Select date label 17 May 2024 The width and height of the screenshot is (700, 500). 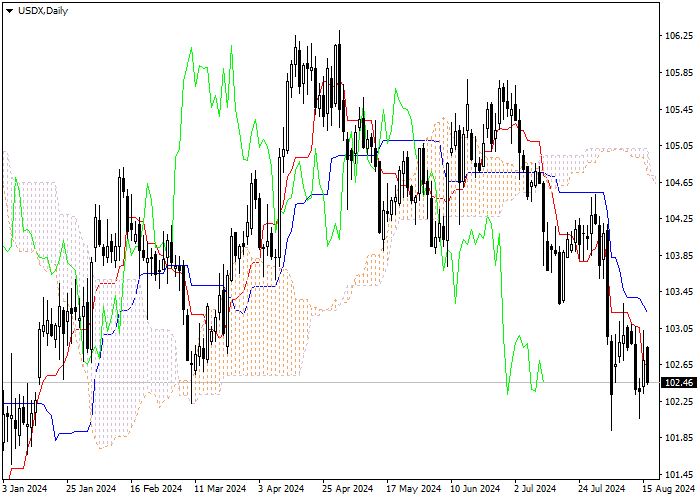(x=413, y=489)
